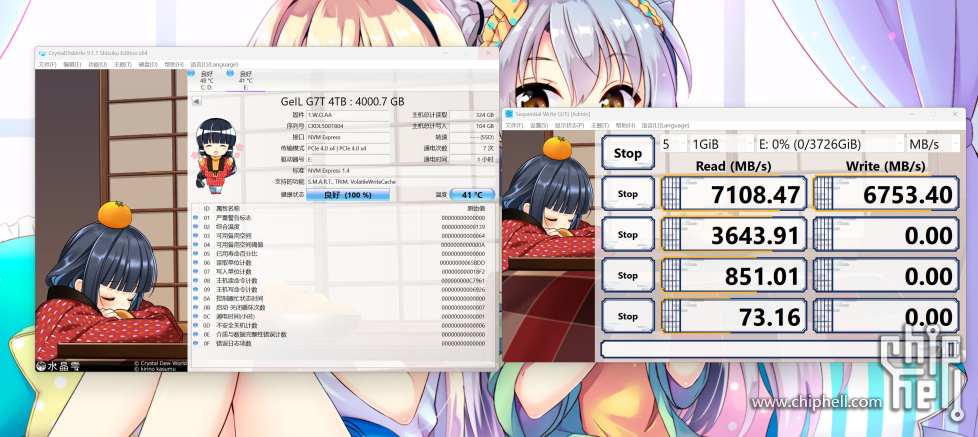Open test size dropdown showing 1GiB

pos(722,144)
